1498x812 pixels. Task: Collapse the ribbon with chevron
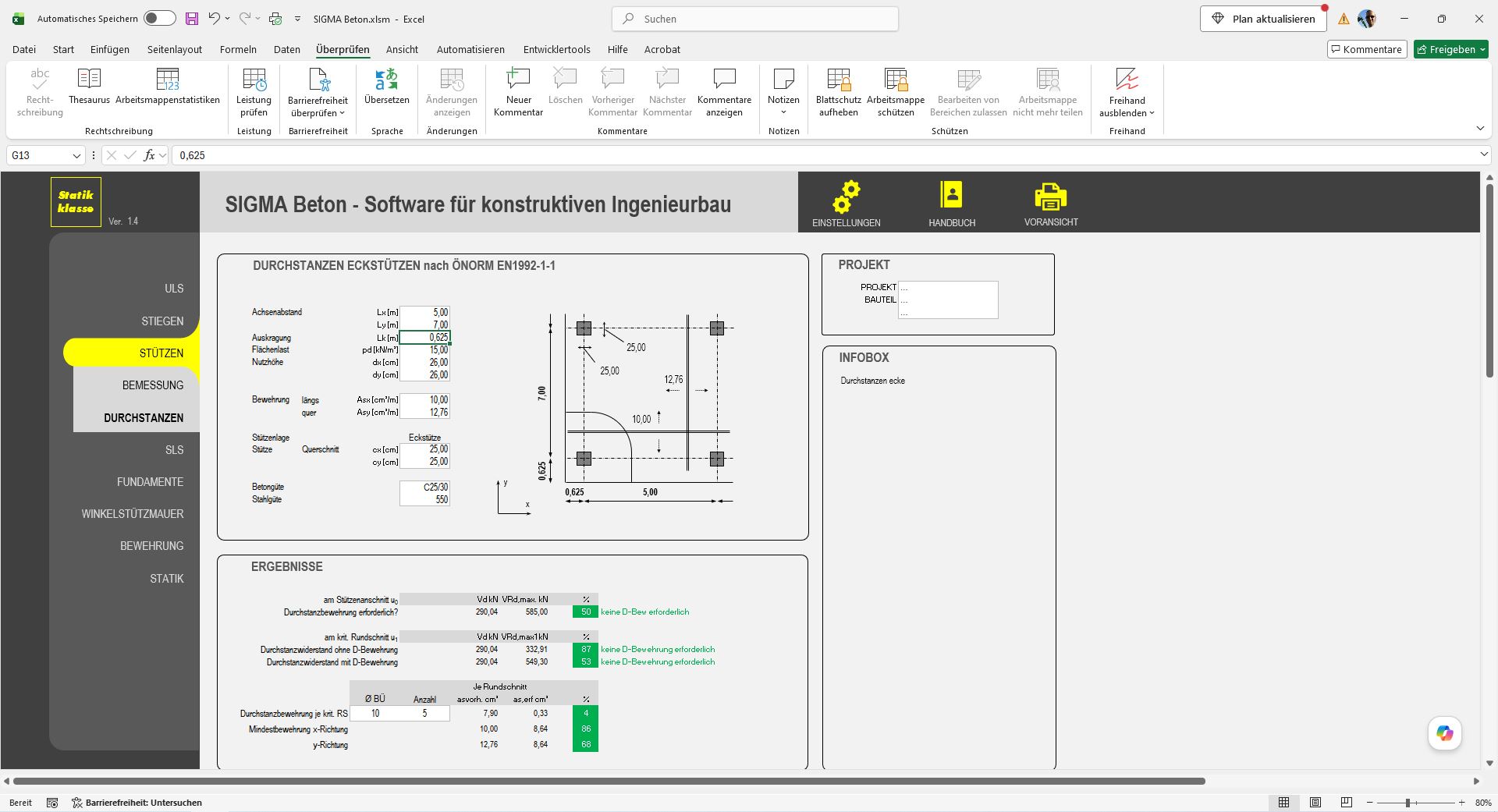pyautogui.click(x=1480, y=129)
